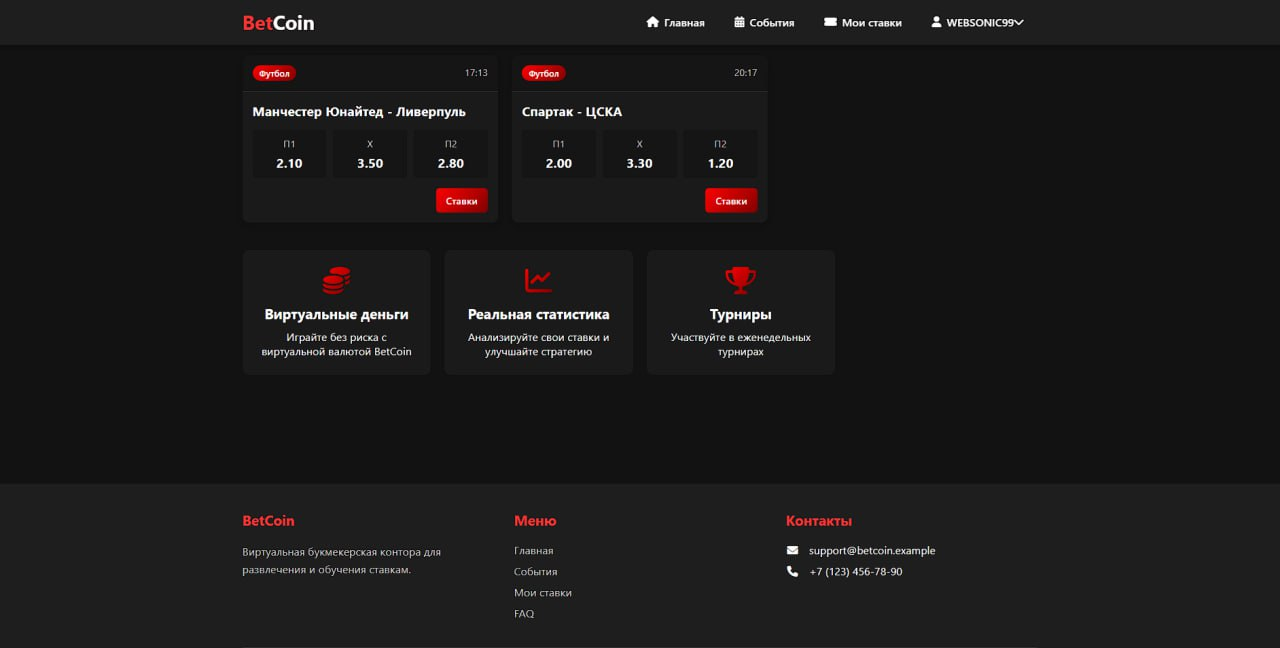Click the Реальная статистика heading

coord(538,314)
